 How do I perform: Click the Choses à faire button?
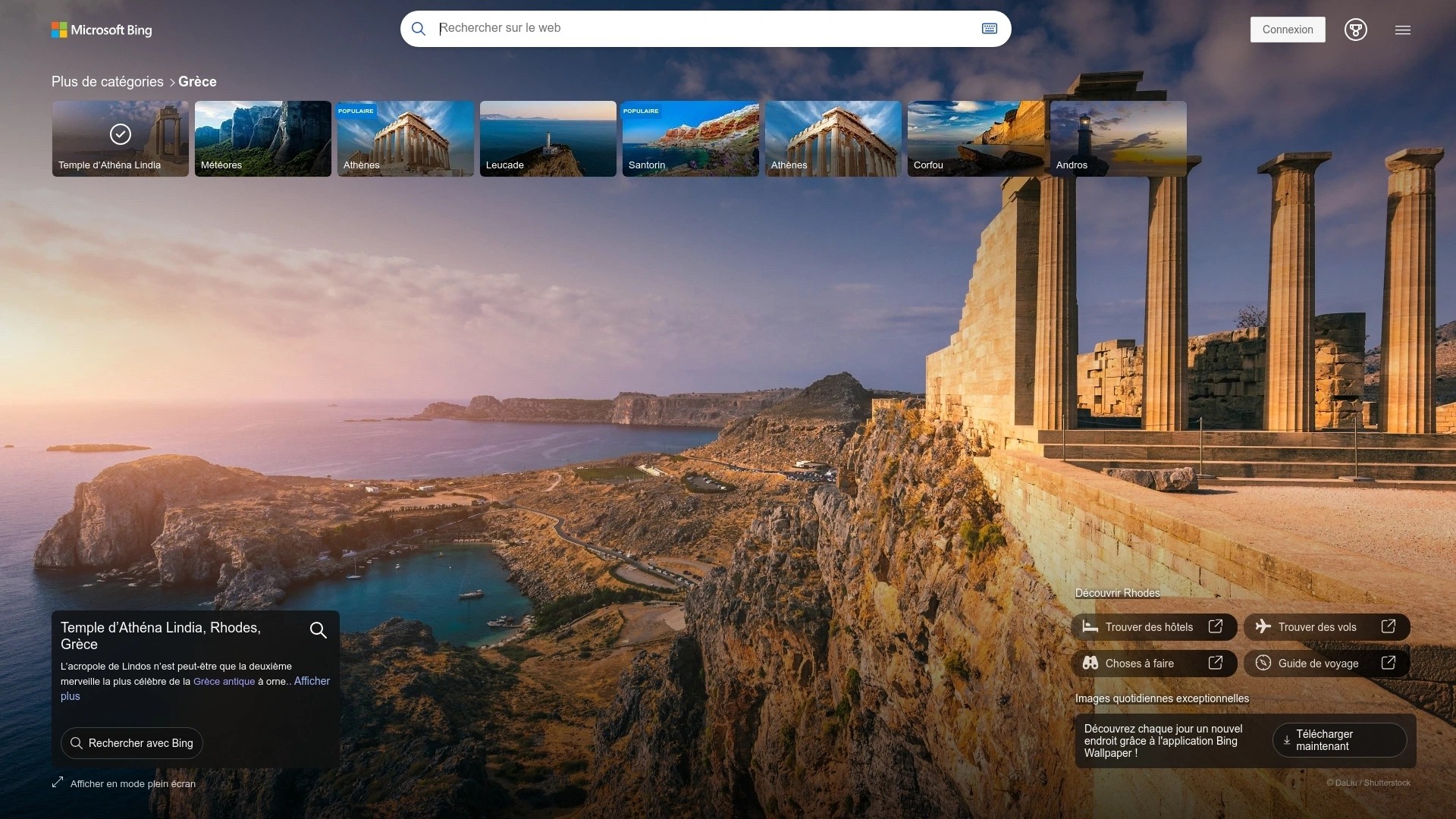coord(1153,664)
